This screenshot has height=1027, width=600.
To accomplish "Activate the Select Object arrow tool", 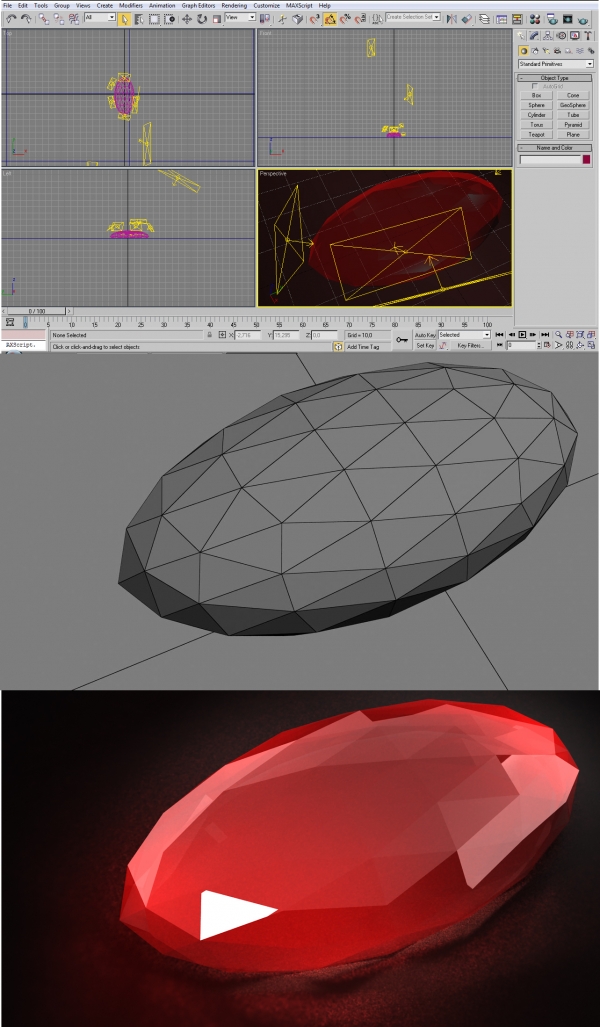I will (x=124, y=19).
